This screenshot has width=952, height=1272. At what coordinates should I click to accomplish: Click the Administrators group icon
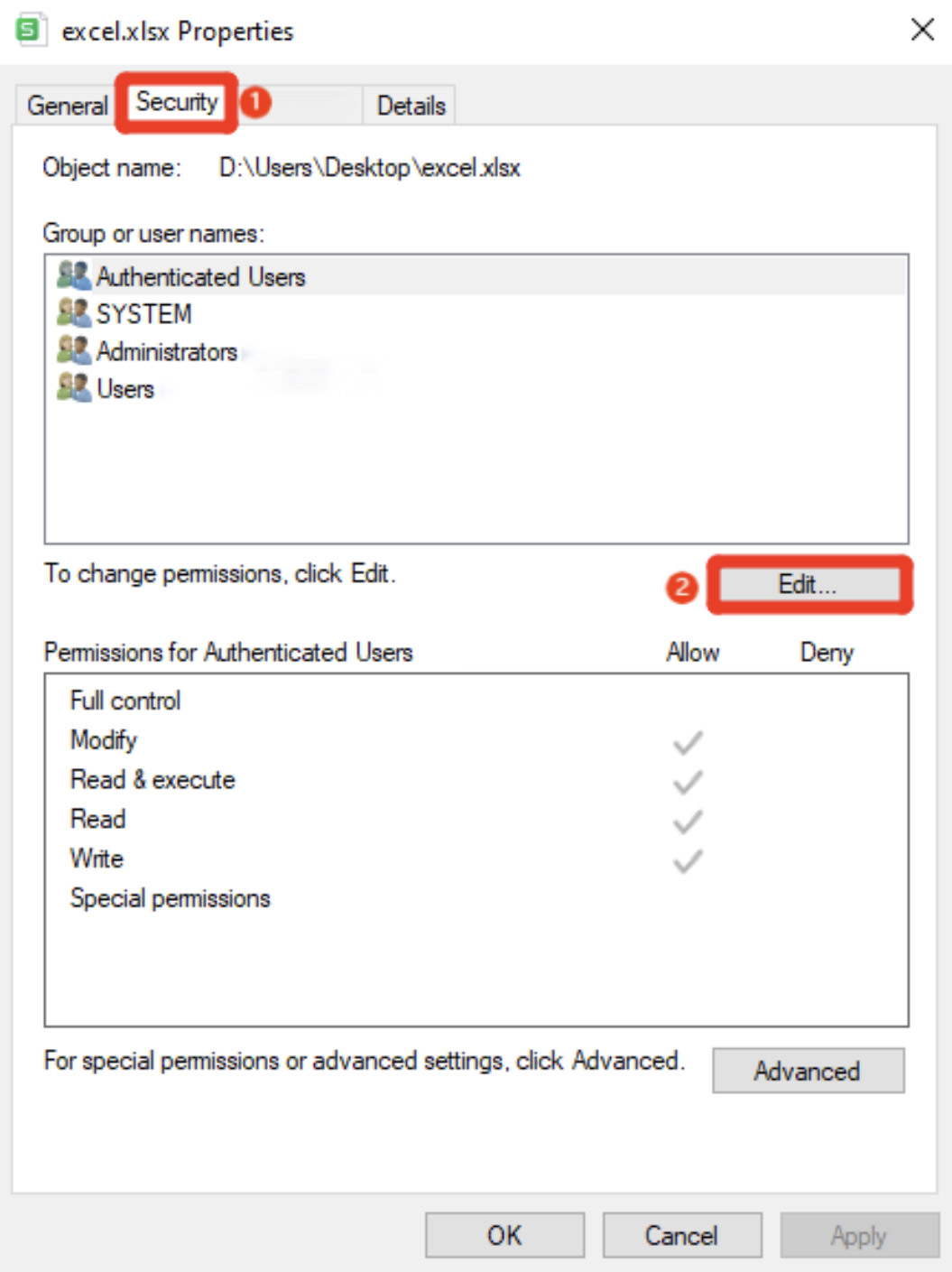pos(75,351)
